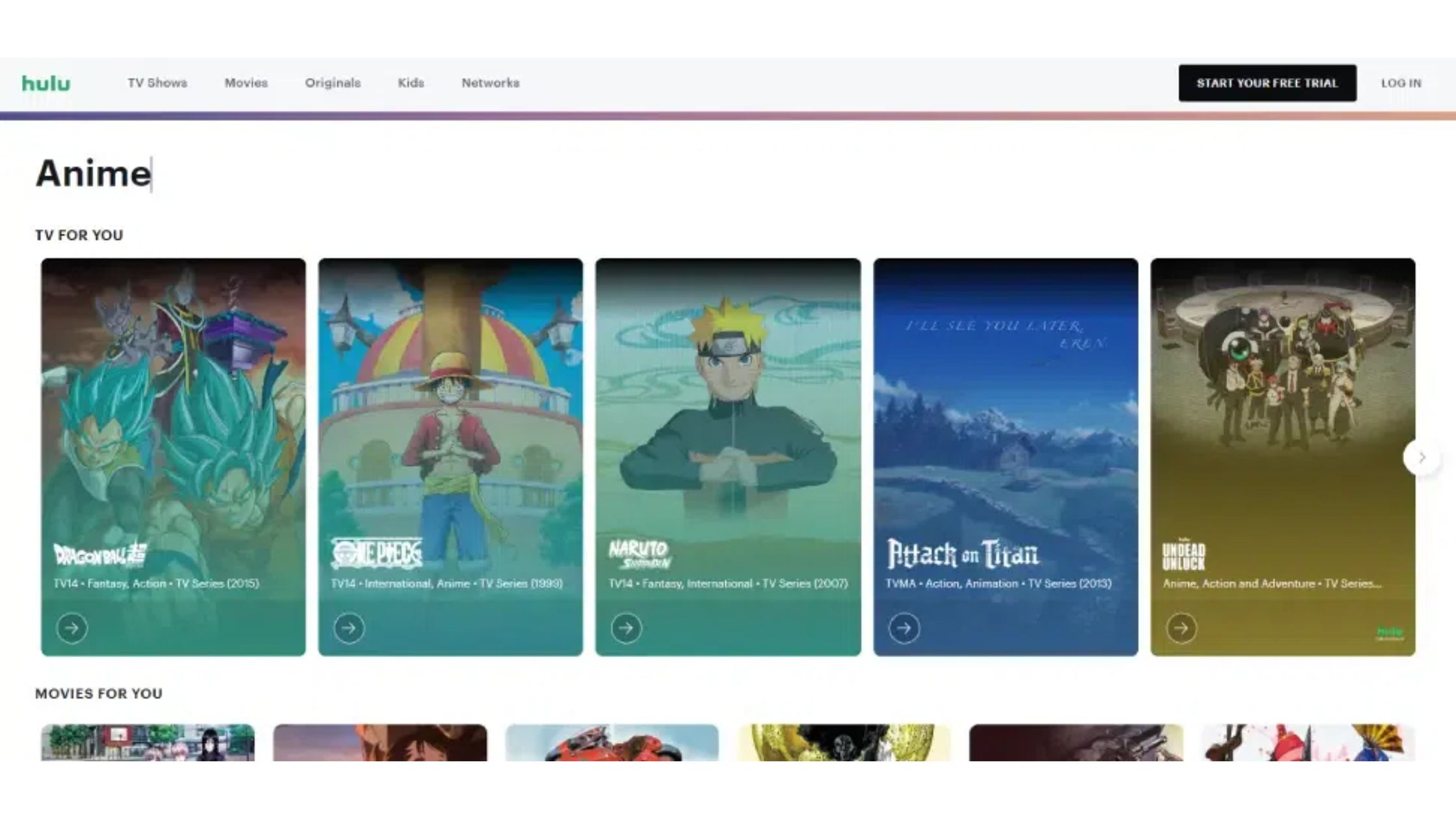This screenshot has height=819, width=1456.
Task: Click the 'TV14 • Fantasy, International • TV Series (2007)' text
Action: 728,584
